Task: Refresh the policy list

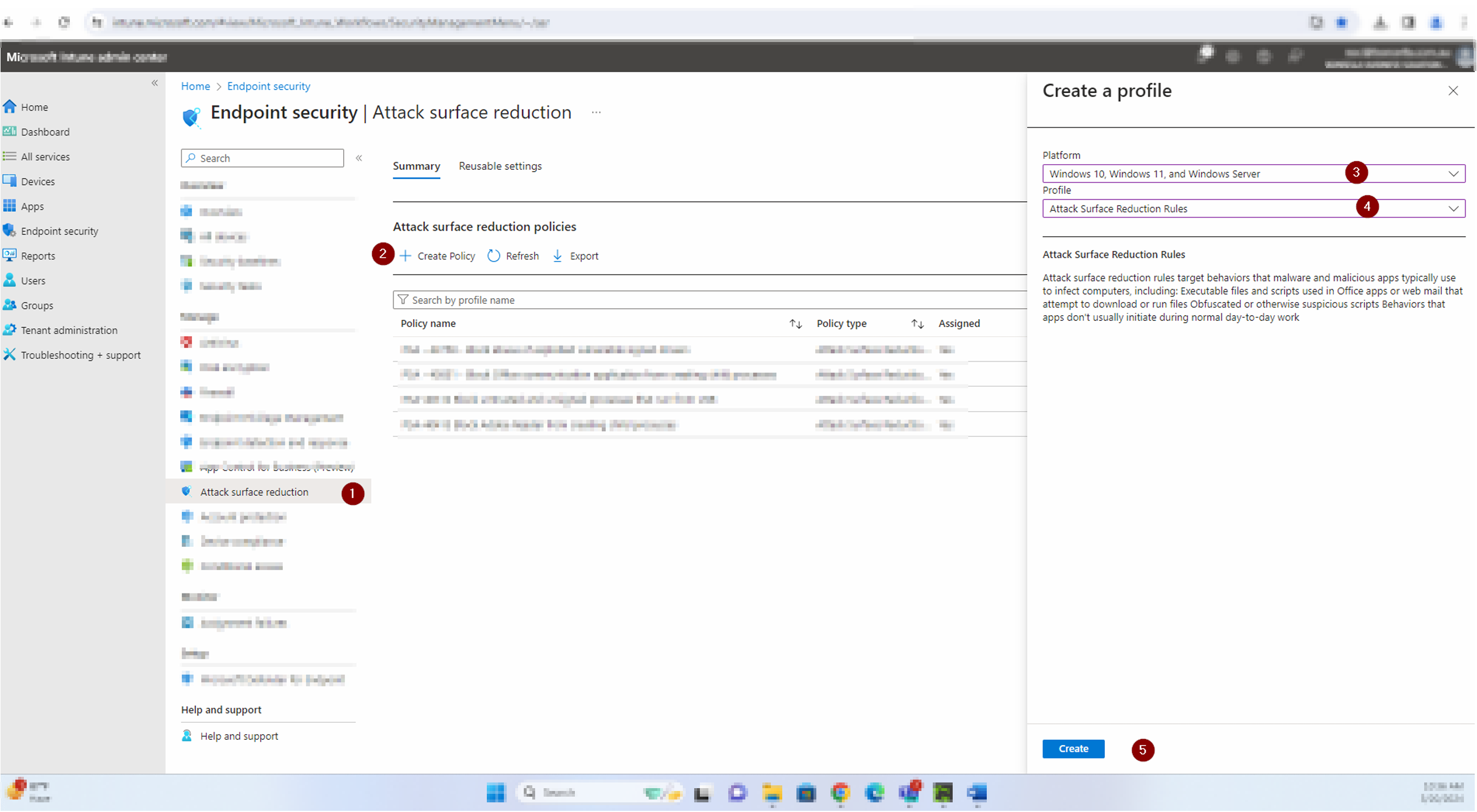Action: 513,256
